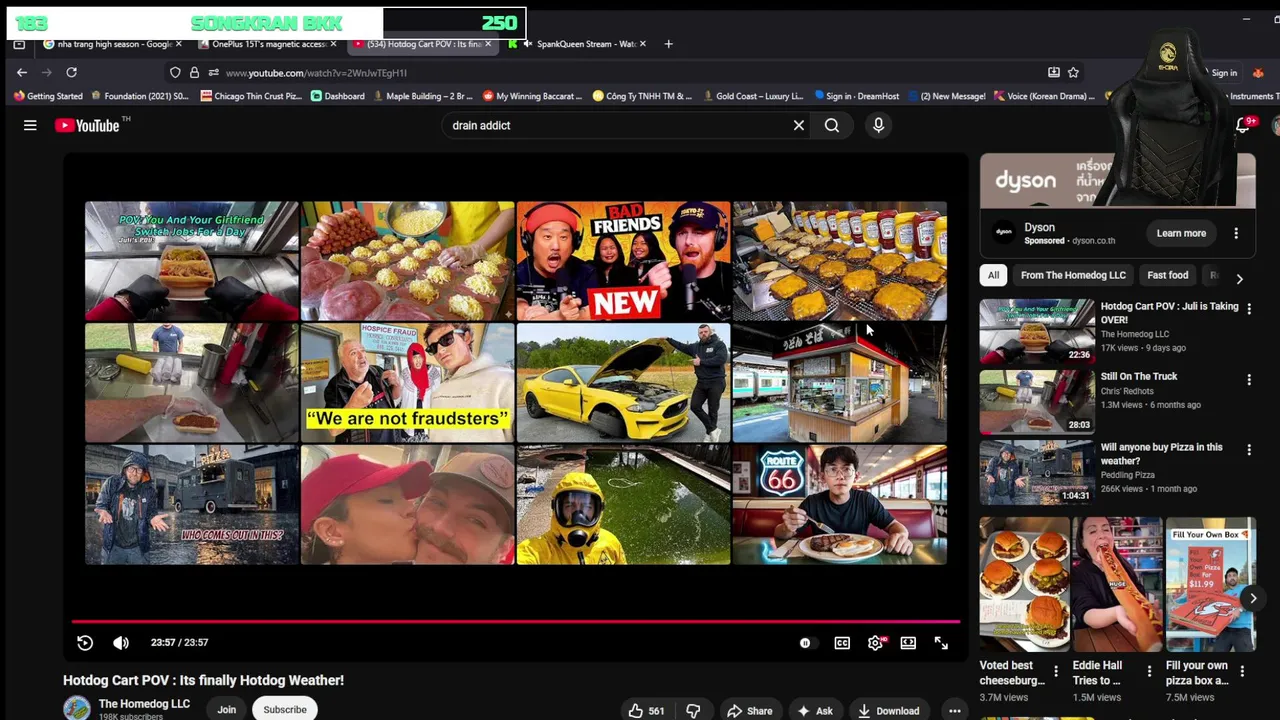
Task: Open the Dashboard bookmark
Action: (x=338, y=96)
